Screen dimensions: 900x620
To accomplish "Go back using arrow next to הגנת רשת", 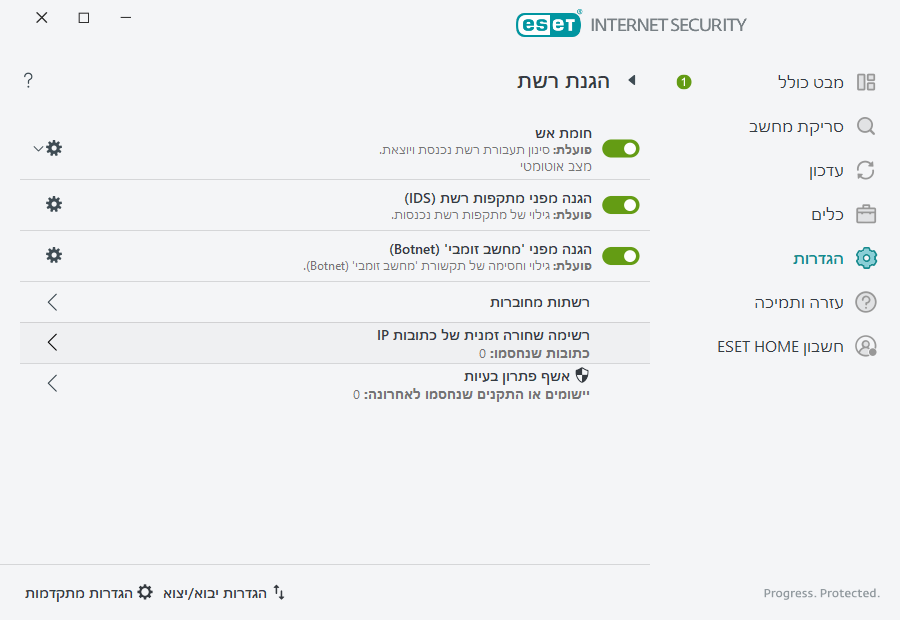I will (x=631, y=81).
